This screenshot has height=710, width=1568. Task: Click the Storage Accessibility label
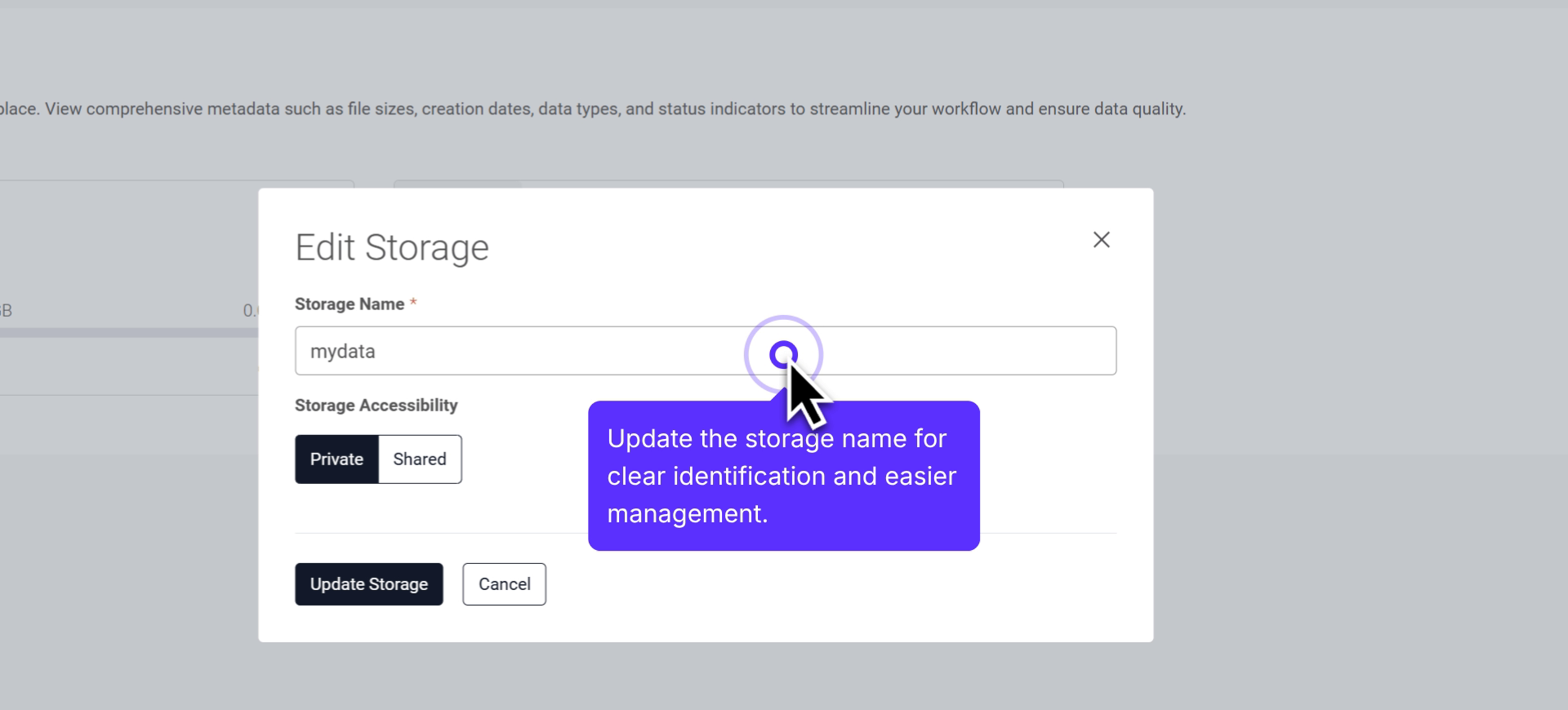pyautogui.click(x=376, y=406)
